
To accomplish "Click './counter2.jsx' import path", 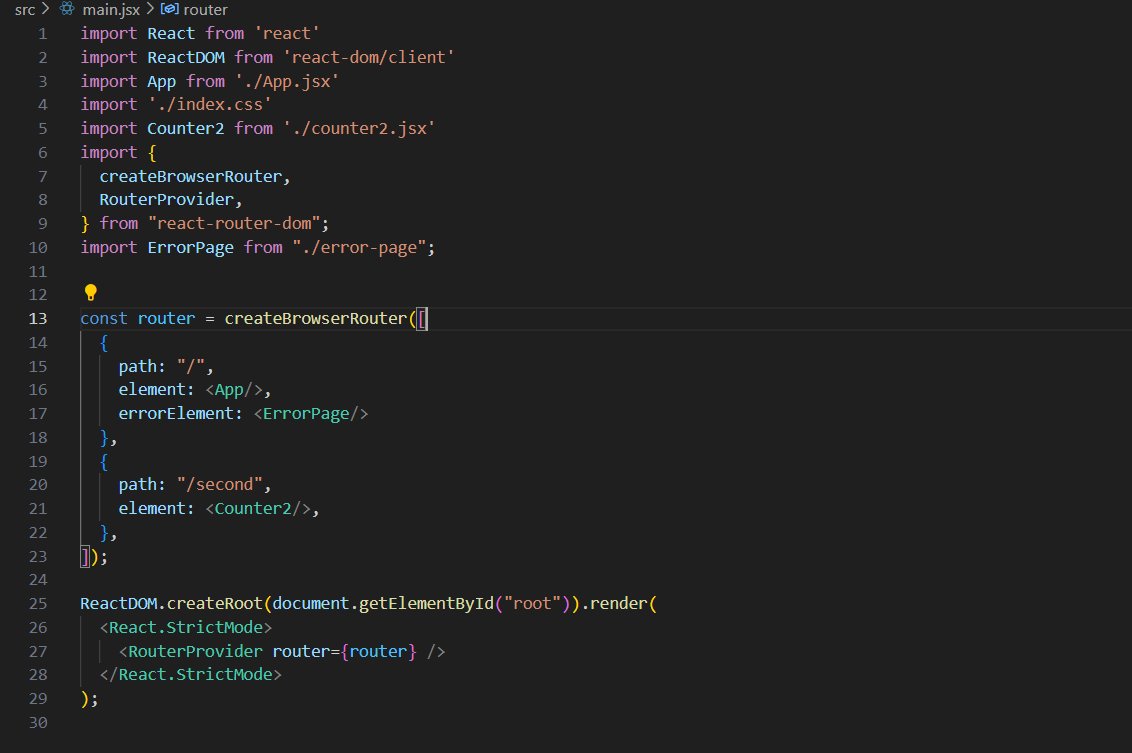I will pos(359,129).
